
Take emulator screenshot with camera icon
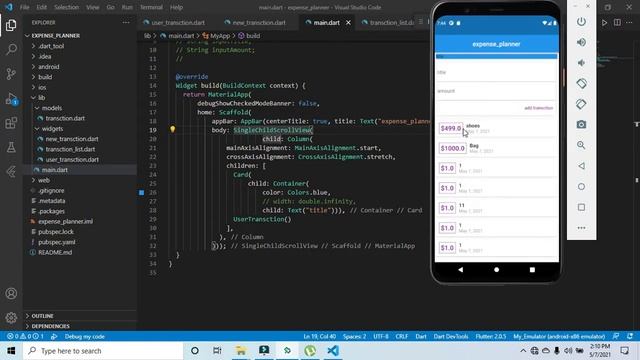point(581,124)
